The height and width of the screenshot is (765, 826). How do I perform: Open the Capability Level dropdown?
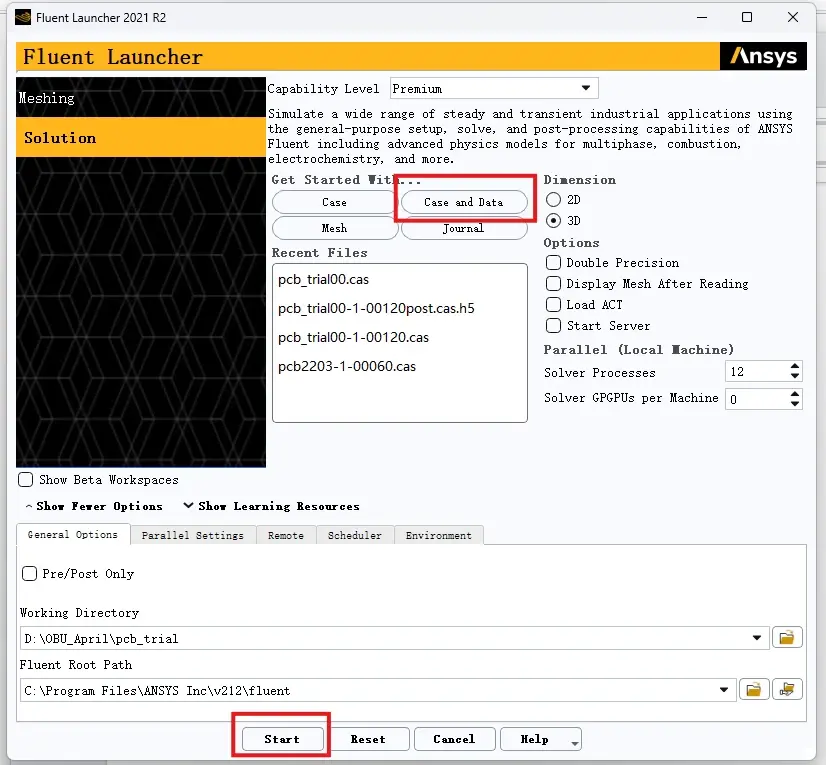494,89
